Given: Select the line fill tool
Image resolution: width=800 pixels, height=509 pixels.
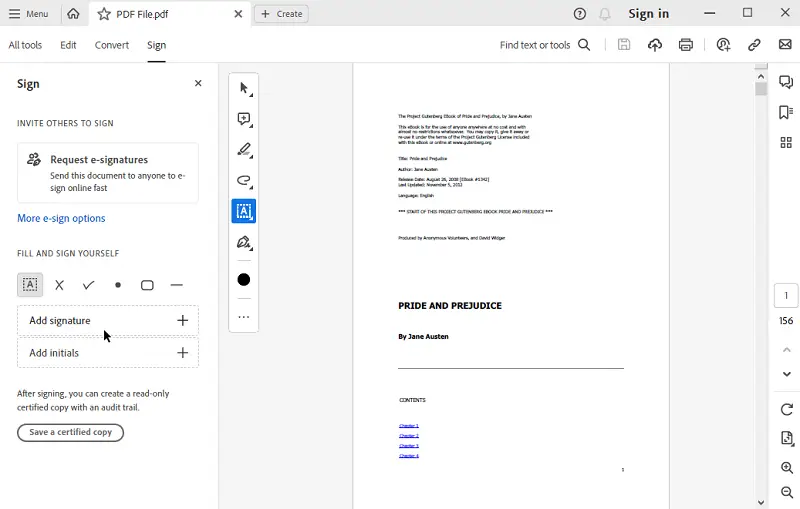Looking at the screenshot, I should pos(177,285).
